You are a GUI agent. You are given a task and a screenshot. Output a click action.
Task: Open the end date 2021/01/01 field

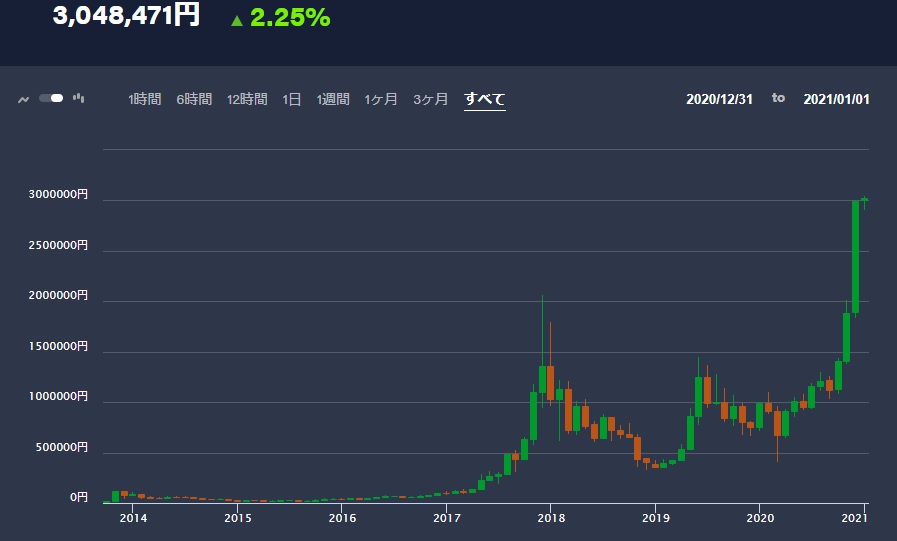tap(836, 100)
